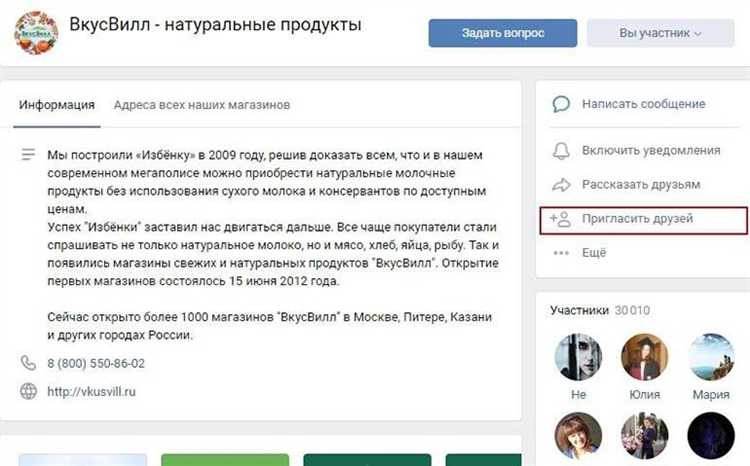Open the Адреса всех наших магазинов tab
The image size is (750, 466).
pos(202,105)
